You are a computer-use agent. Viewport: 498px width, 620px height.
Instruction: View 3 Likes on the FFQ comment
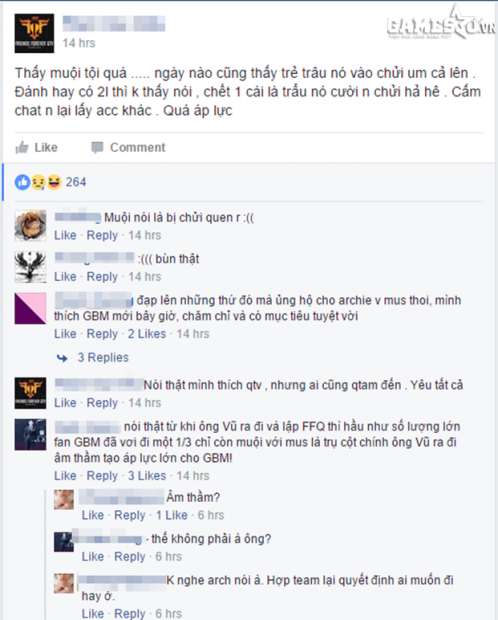point(147,476)
